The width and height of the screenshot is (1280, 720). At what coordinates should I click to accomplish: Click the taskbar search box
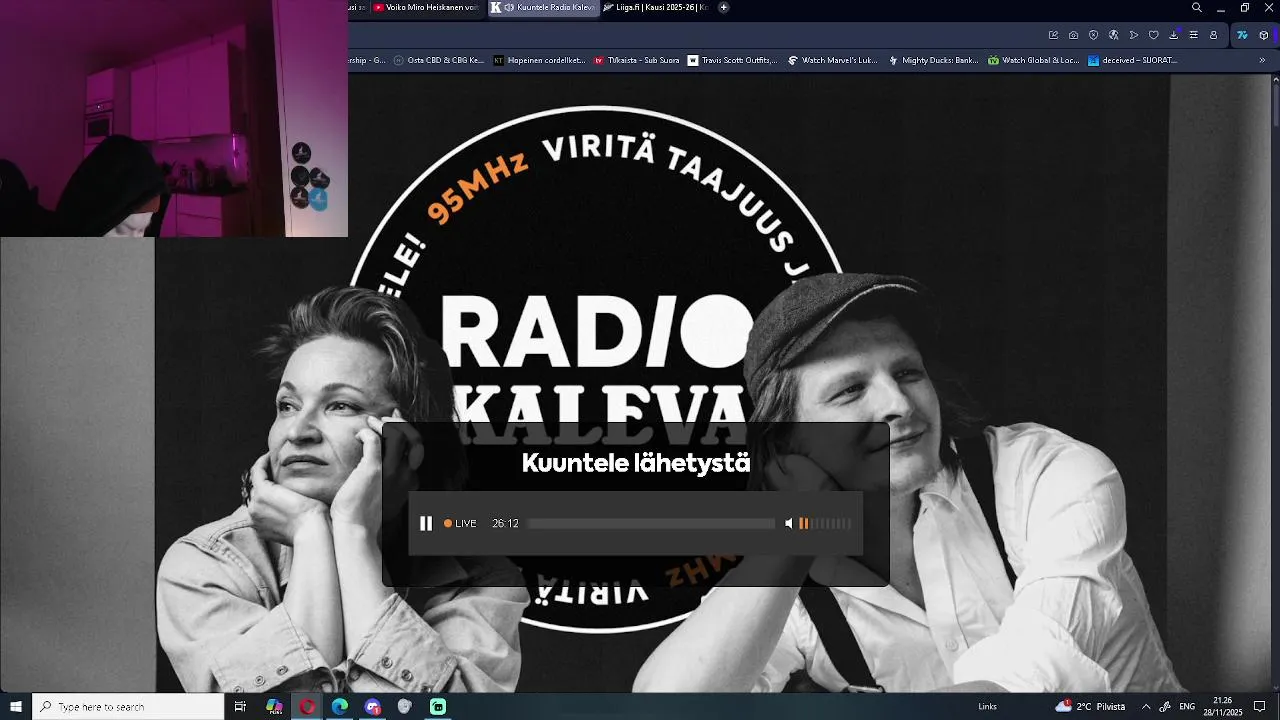(128, 706)
